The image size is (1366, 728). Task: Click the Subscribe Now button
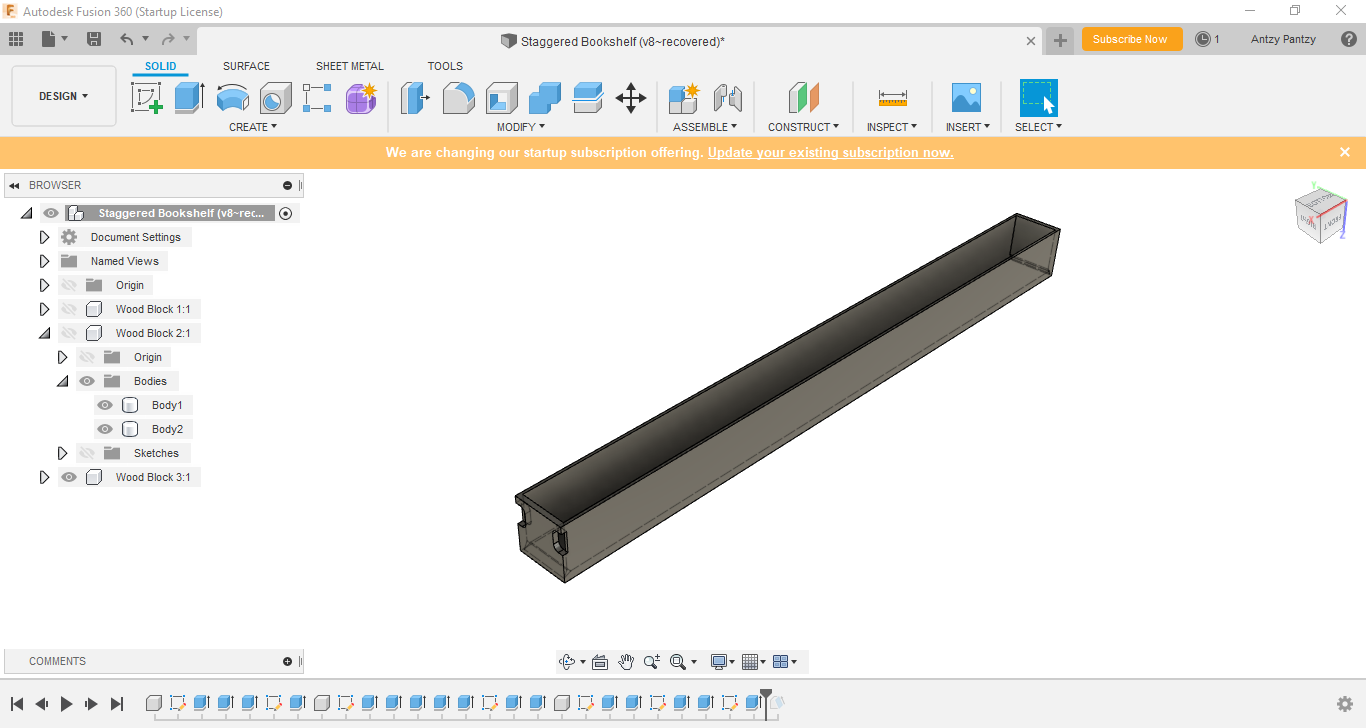1130,39
